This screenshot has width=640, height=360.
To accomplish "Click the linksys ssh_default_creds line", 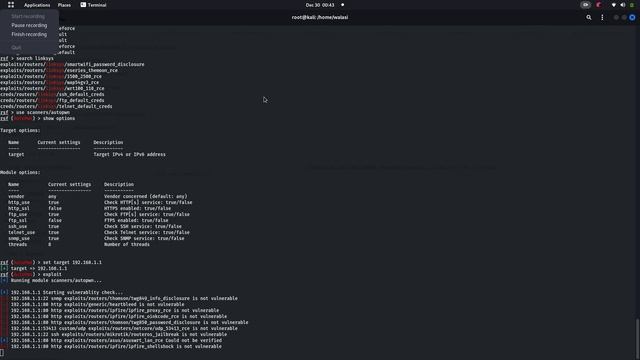I will [x=52, y=94].
